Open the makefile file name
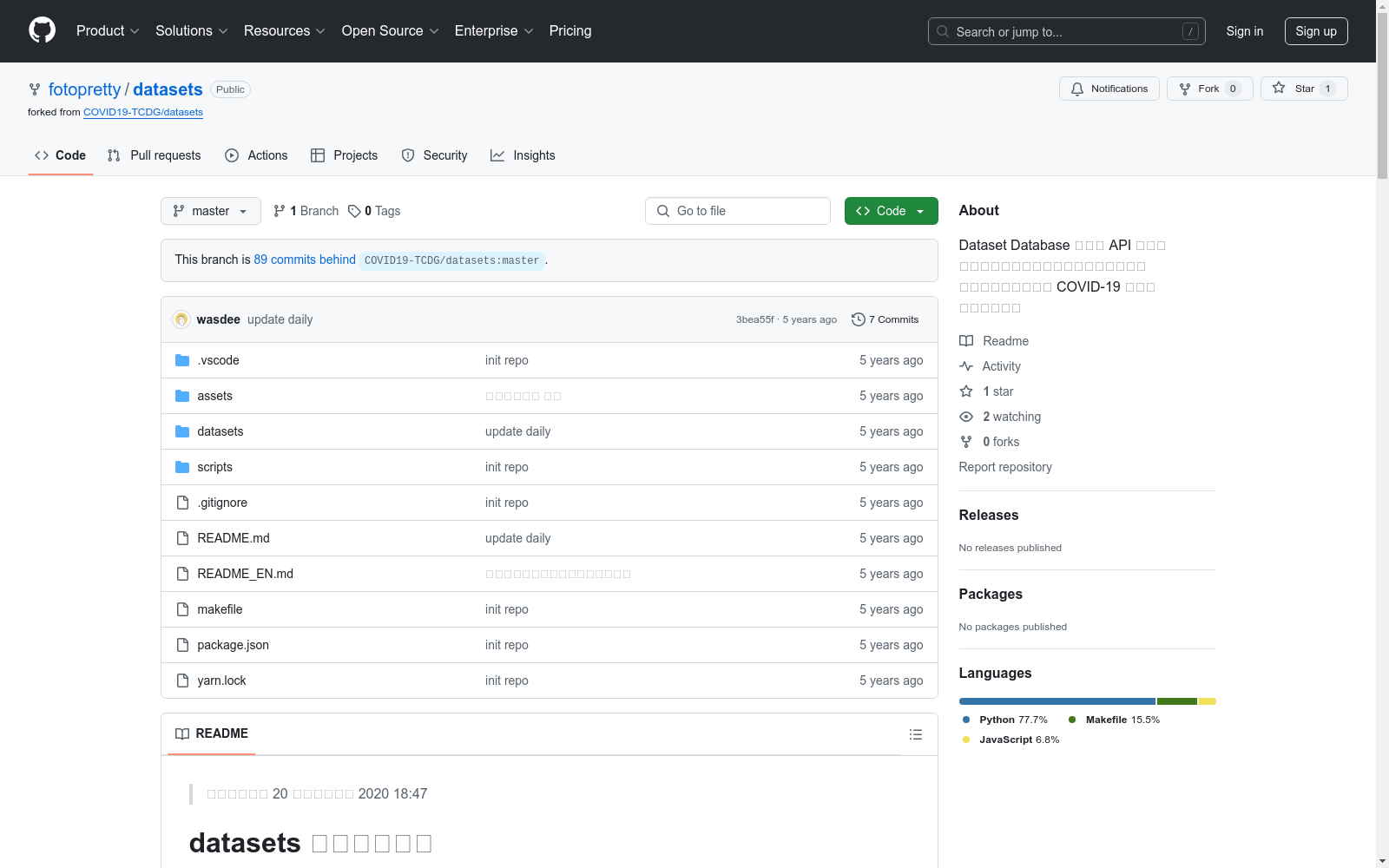The height and width of the screenshot is (868, 1389). [220, 609]
